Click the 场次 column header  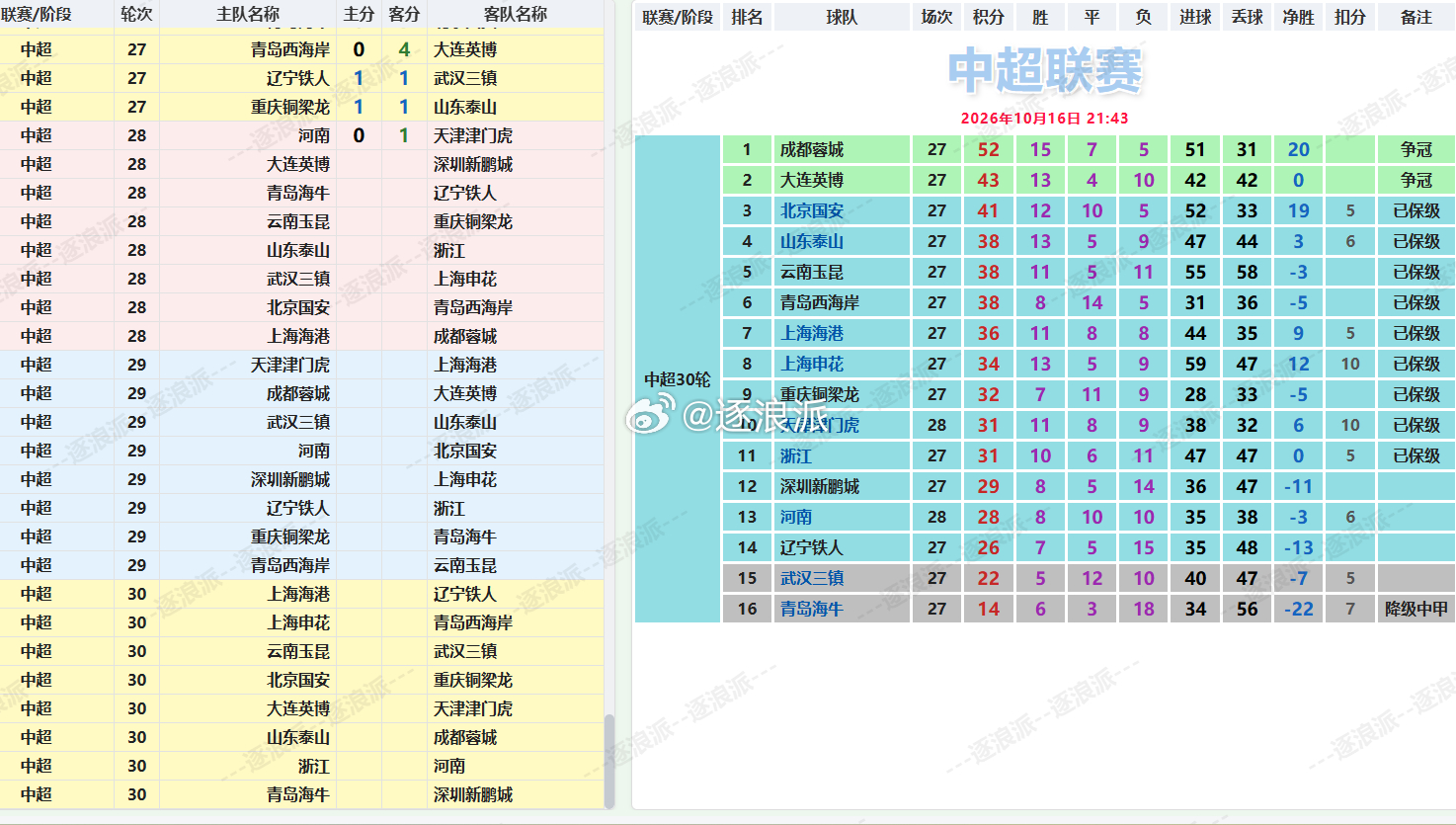[936, 17]
